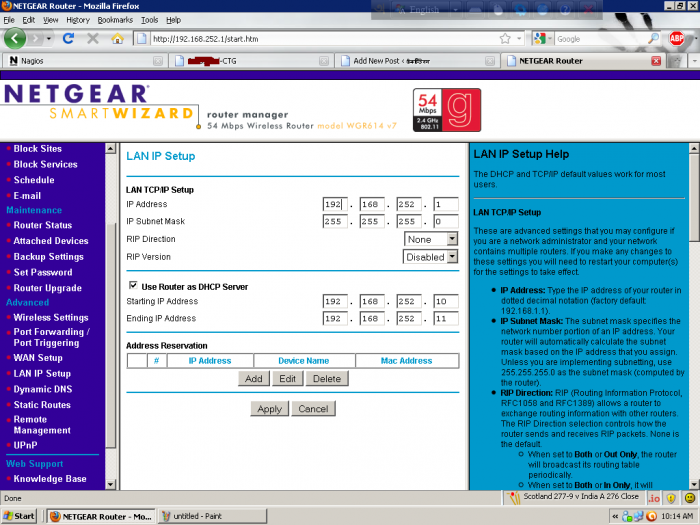Bookmark this page with the star icon
700x525 pixels.
click(505, 39)
